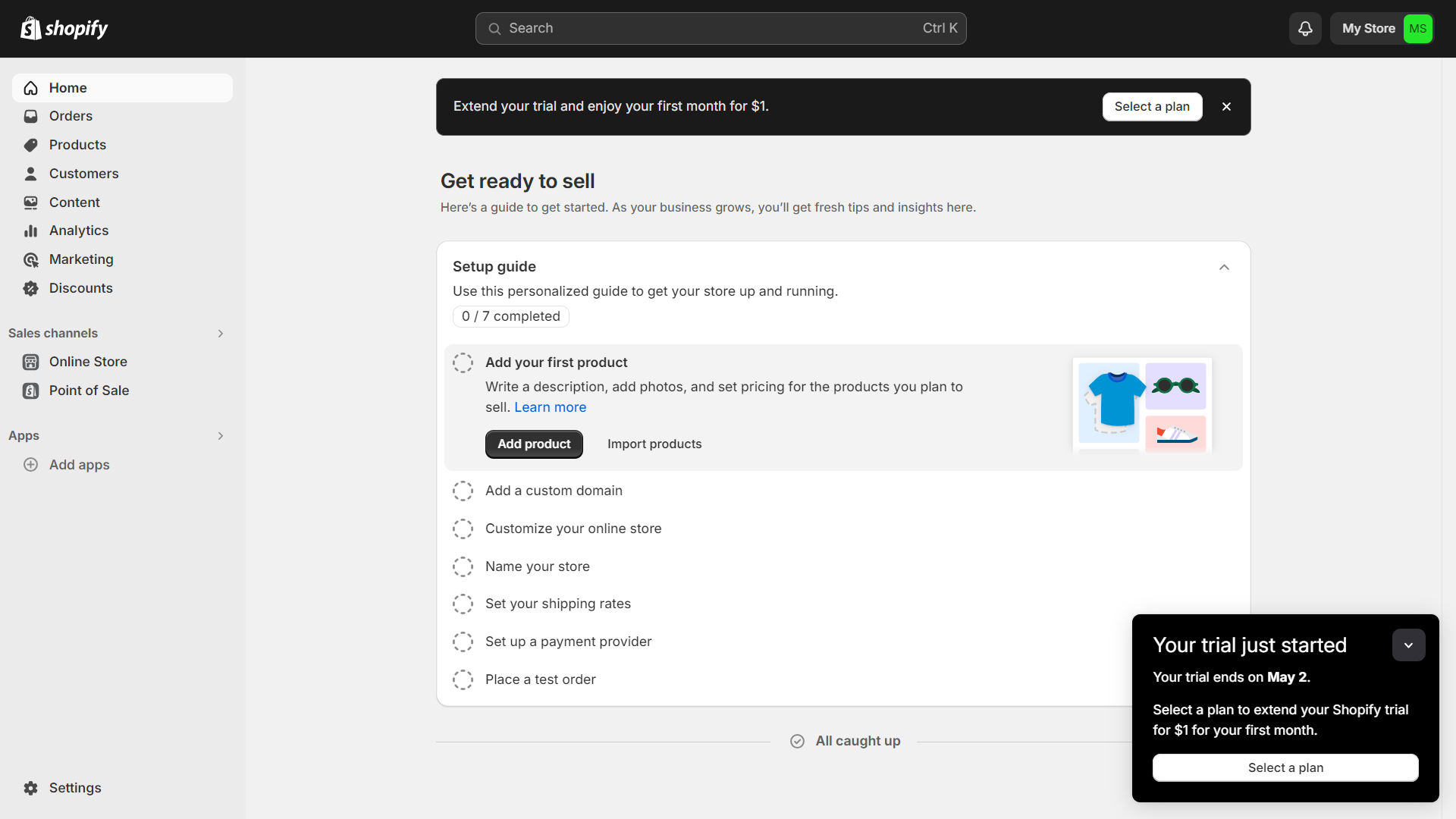The image size is (1456, 819).
Task: Click the Online Store icon
Action: pos(31,361)
